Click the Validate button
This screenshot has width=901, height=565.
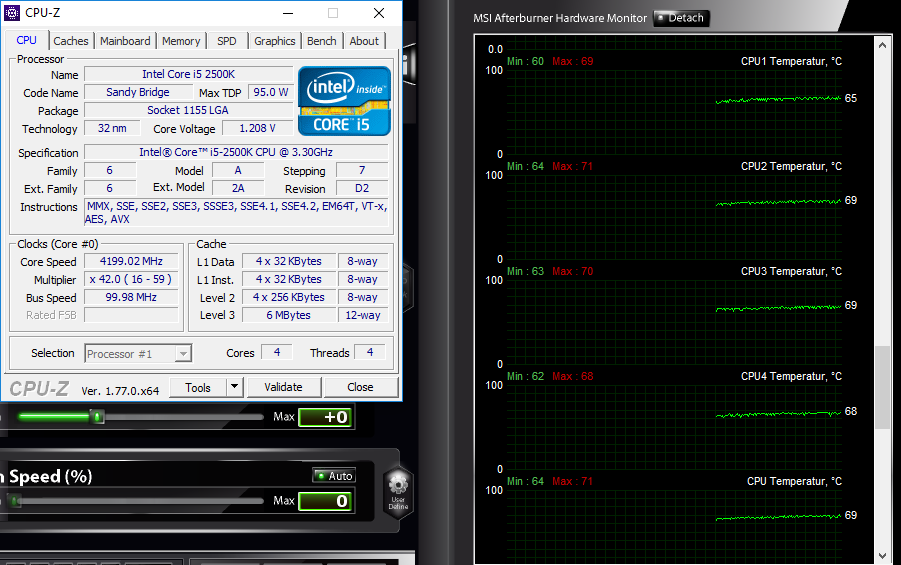[x=283, y=387]
